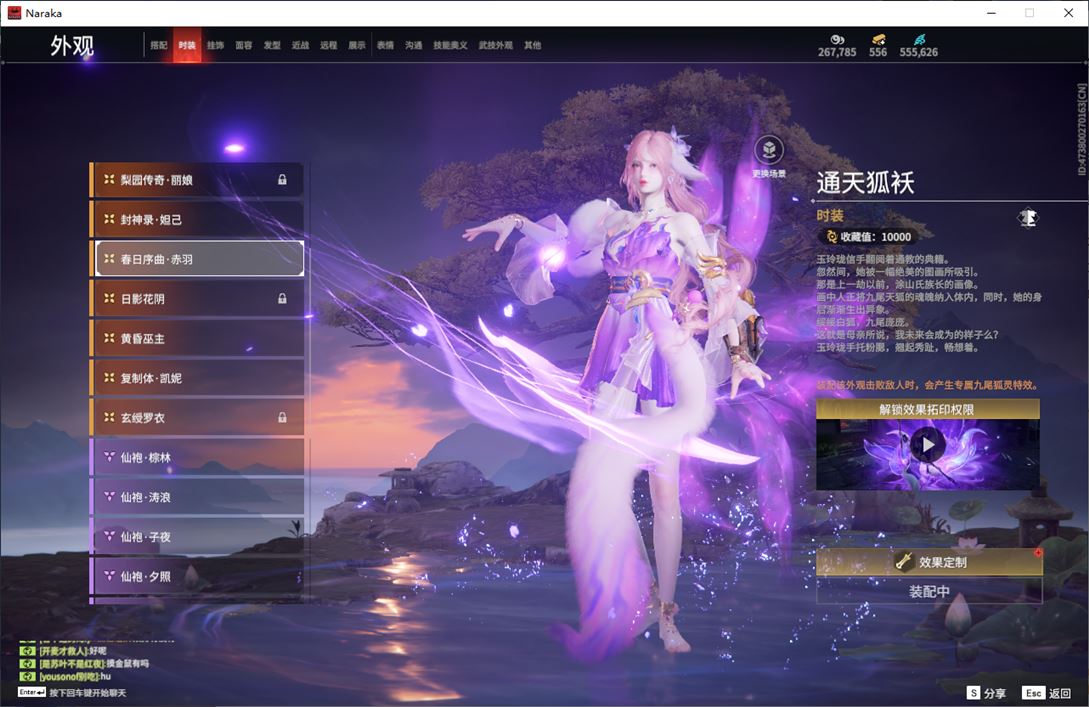The image size is (1089, 707).
Task: Click the 装配中 button
Action: (x=929, y=592)
